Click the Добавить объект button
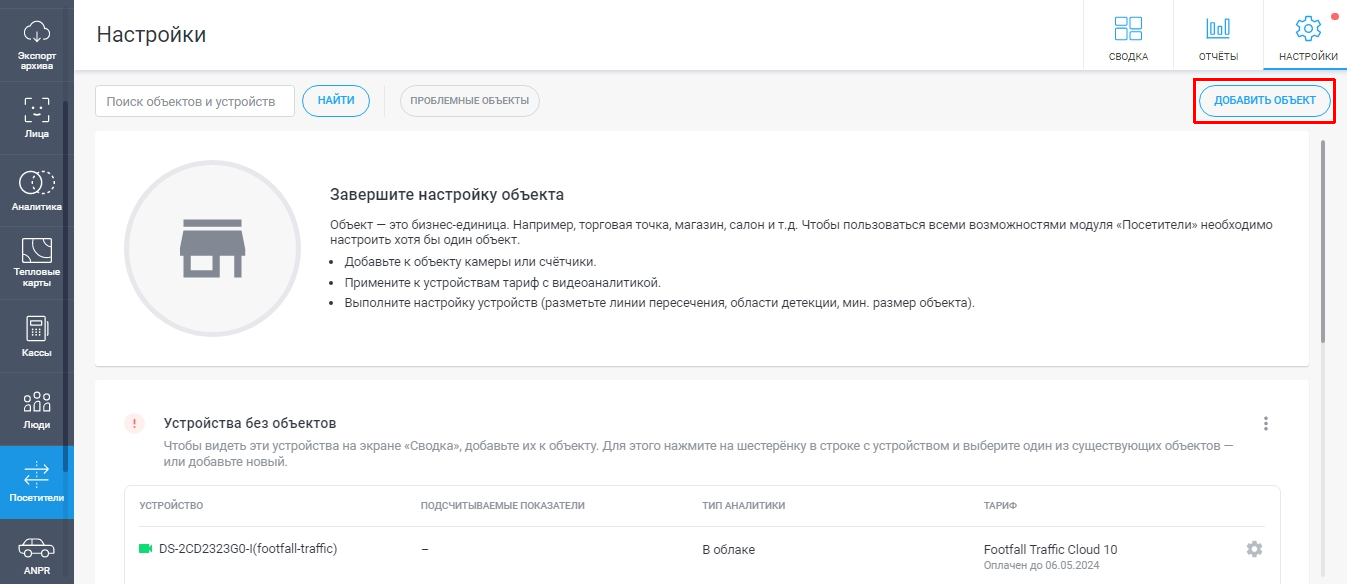 [1265, 101]
